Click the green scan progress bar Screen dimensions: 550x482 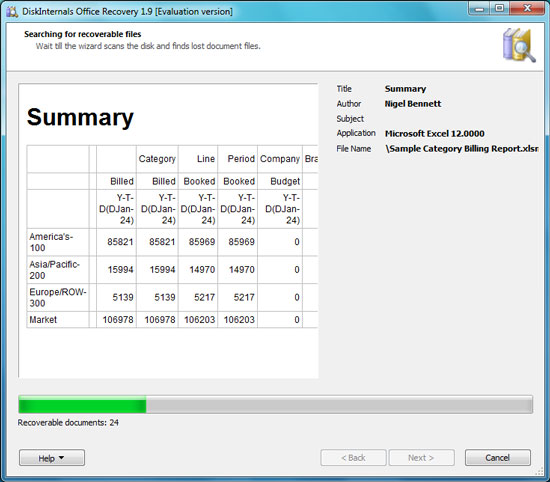275,404
